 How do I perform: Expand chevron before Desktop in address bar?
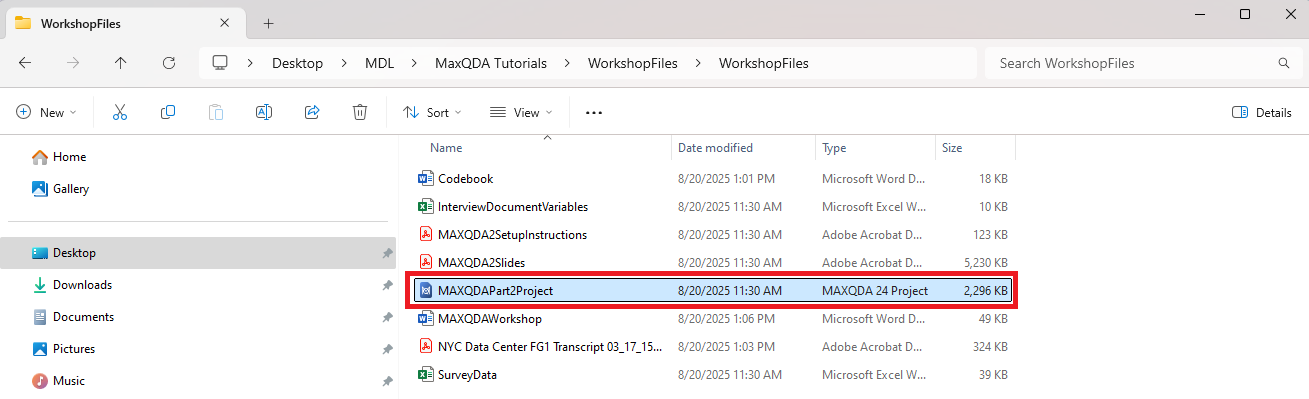[251, 63]
